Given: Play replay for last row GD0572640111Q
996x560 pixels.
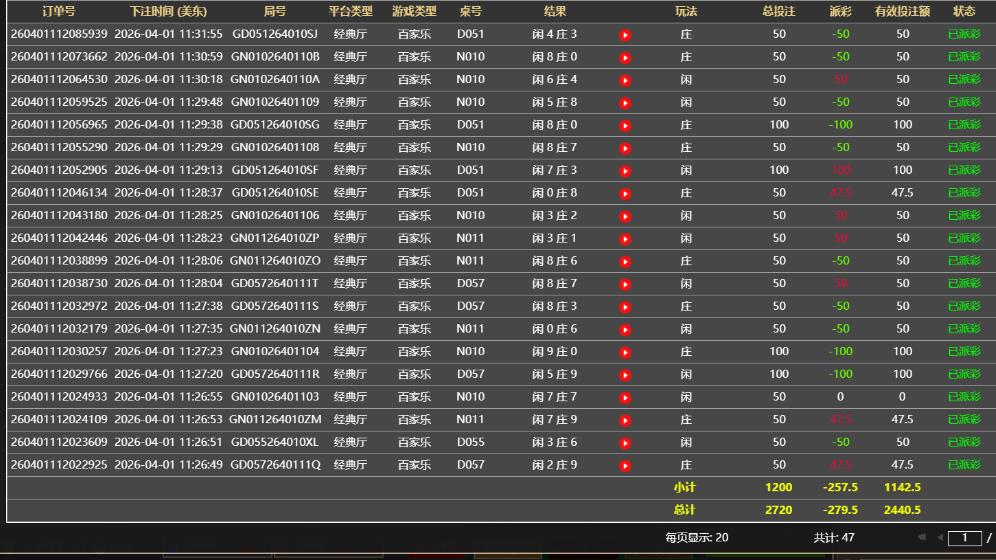Looking at the screenshot, I should click(x=625, y=465).
